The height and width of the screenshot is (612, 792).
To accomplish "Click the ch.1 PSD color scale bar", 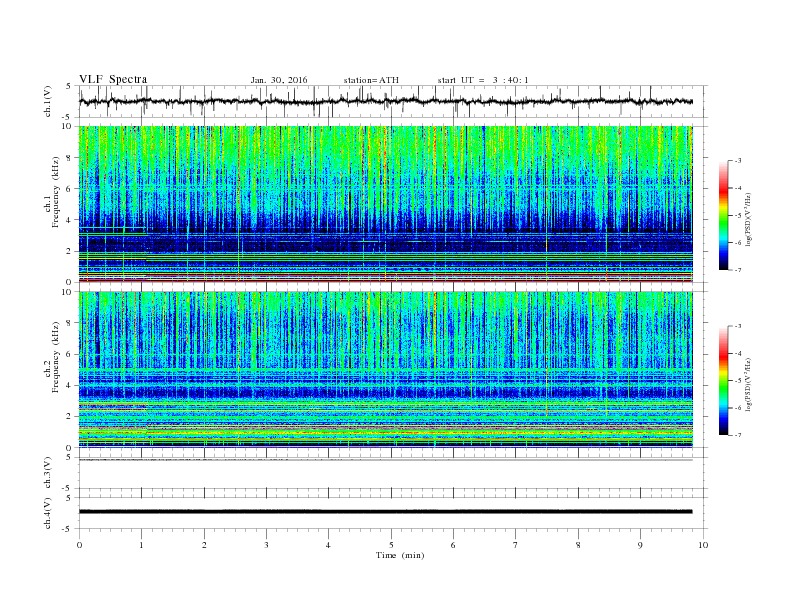I will (723, 215).
